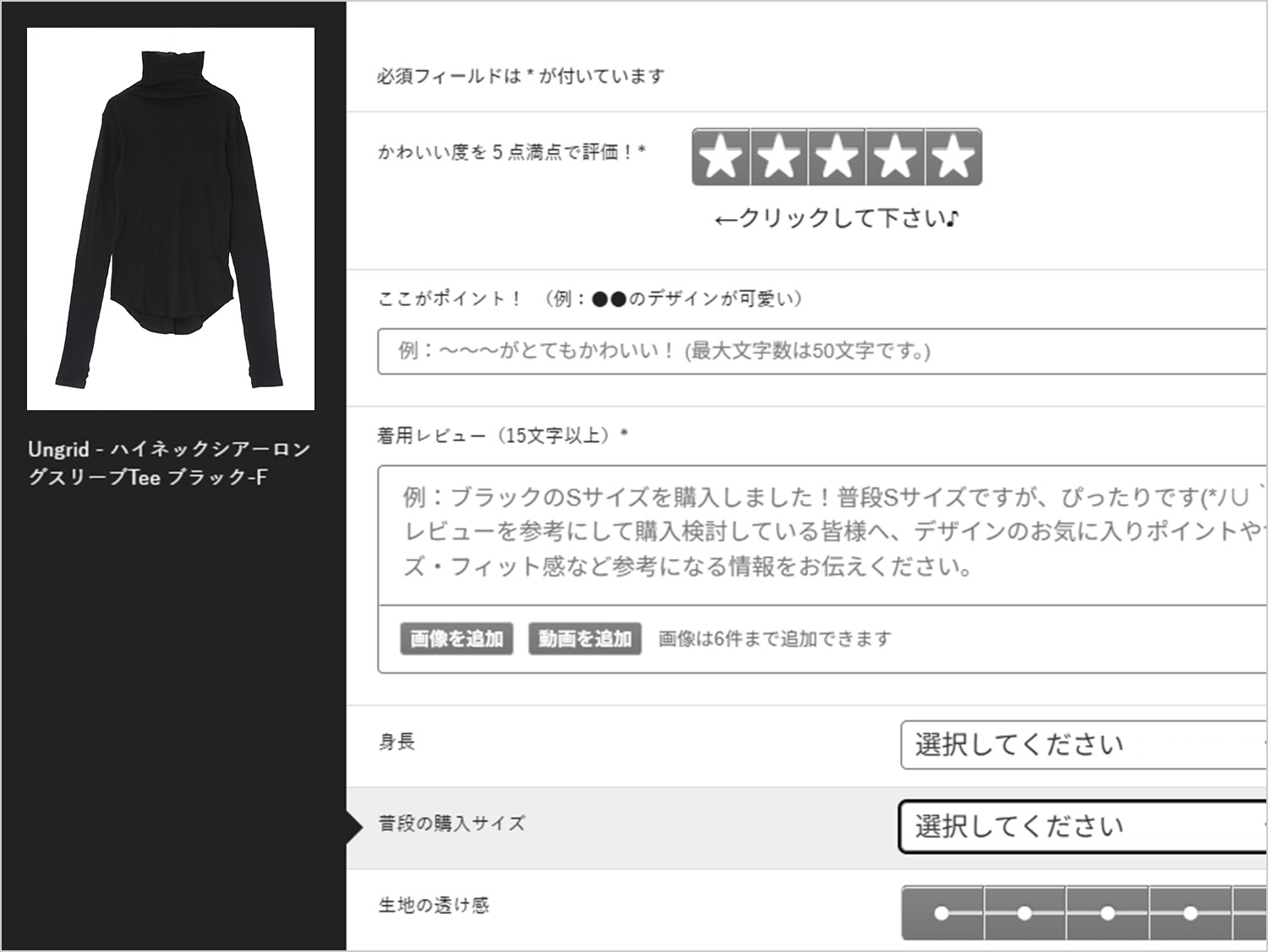The height and width of the screenshot is (952, 1268).
Task: Select first point on 生地の透け感 scale
Action: (x=943, y=913)
